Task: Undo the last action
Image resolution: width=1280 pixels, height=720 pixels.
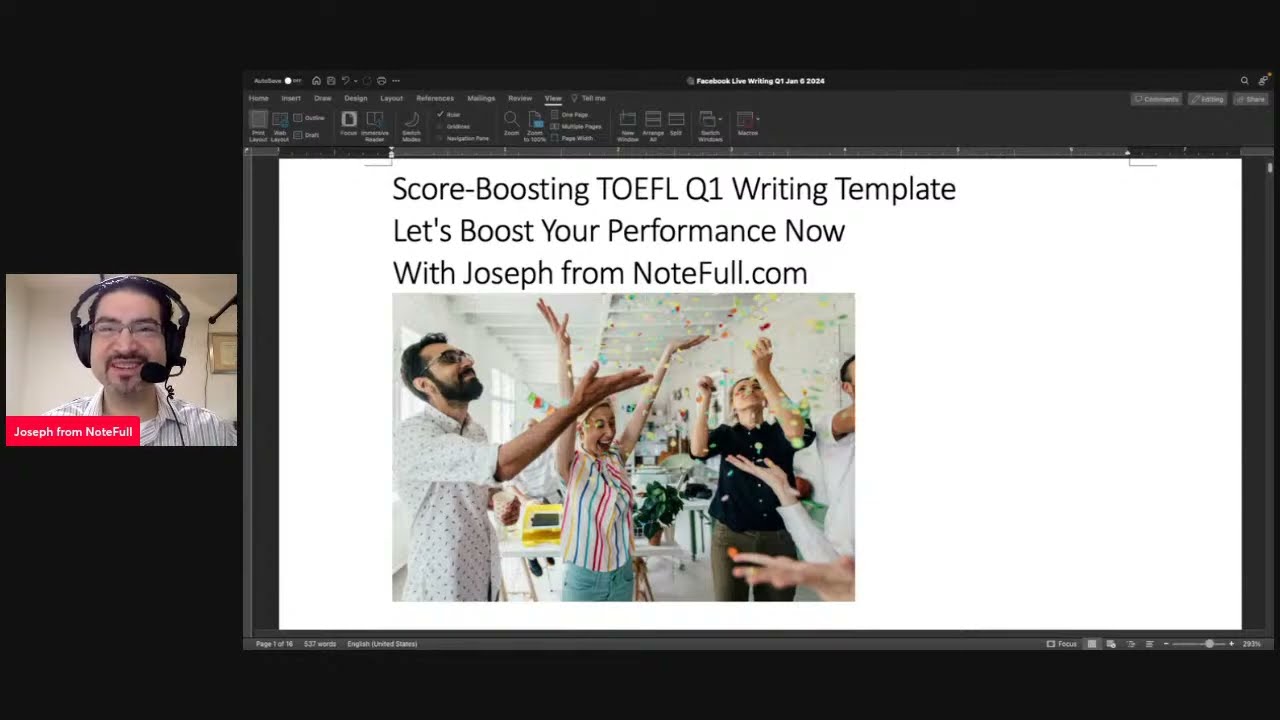Action: [345, 81]
